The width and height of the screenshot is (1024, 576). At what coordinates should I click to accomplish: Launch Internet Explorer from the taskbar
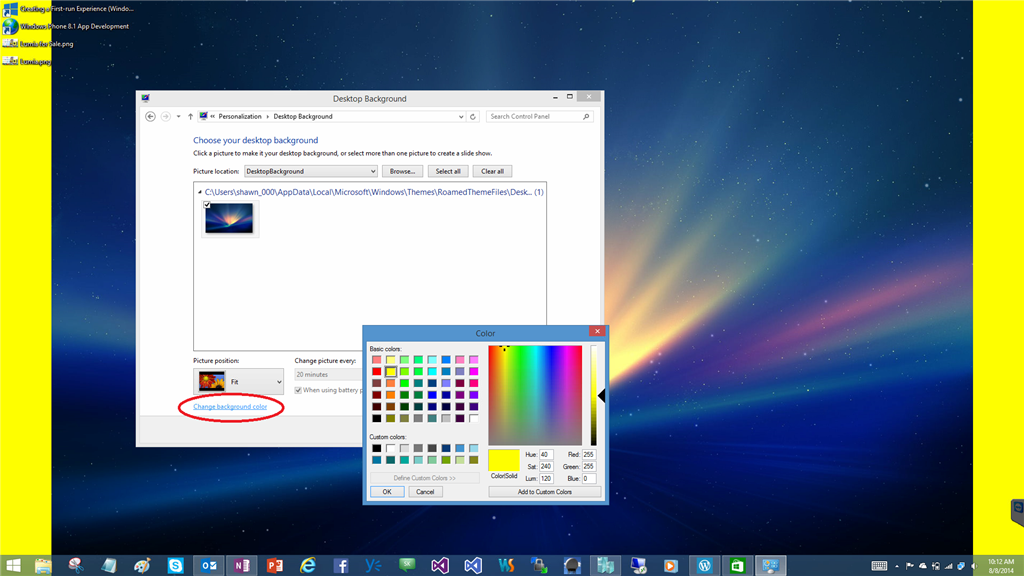(x=308, y=566)
